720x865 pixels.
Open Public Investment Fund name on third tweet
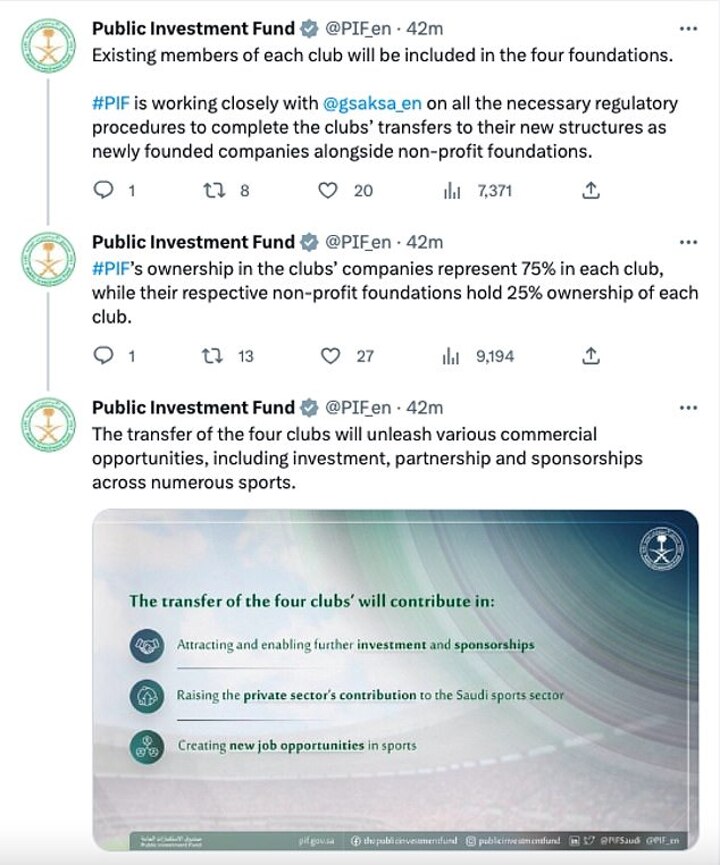193,407
